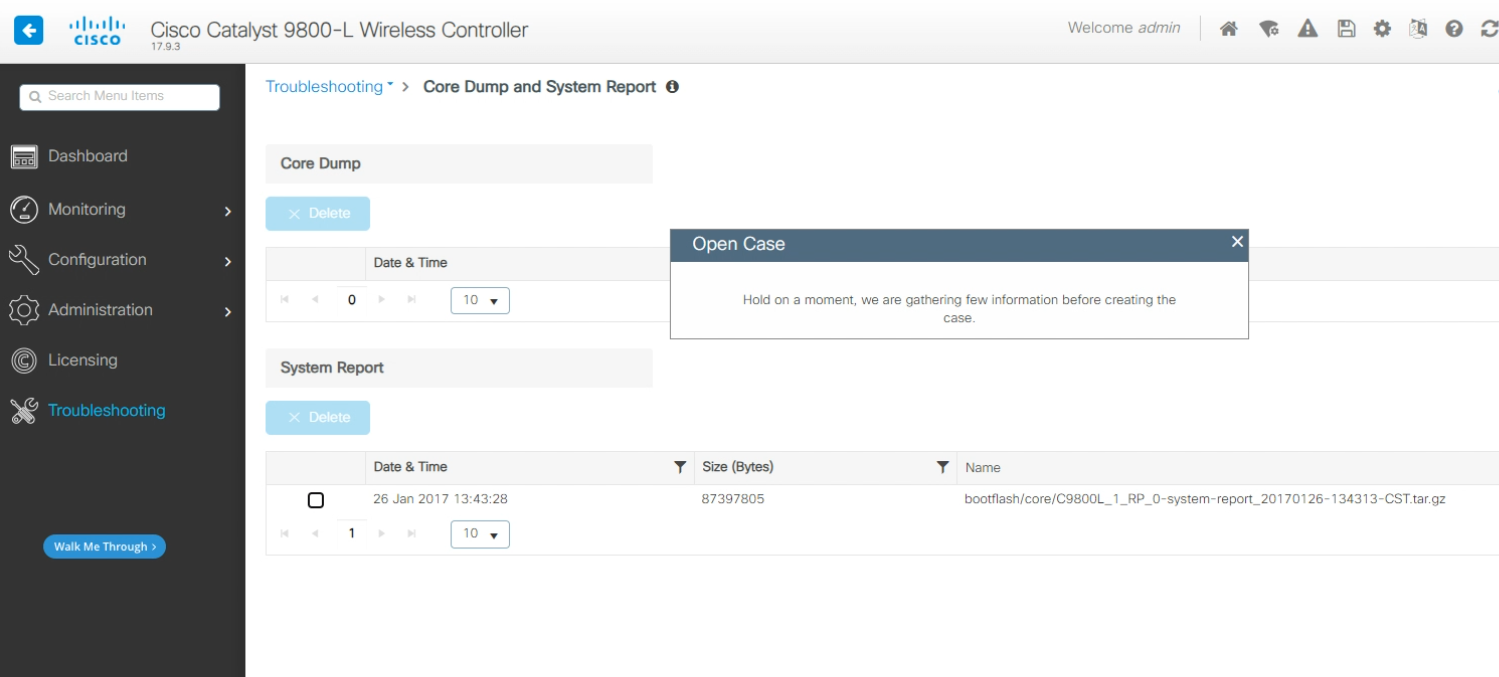
Task: Click the Cisco Catalyst 9800-L Wireless Controller title
Action: pos(339,30)
